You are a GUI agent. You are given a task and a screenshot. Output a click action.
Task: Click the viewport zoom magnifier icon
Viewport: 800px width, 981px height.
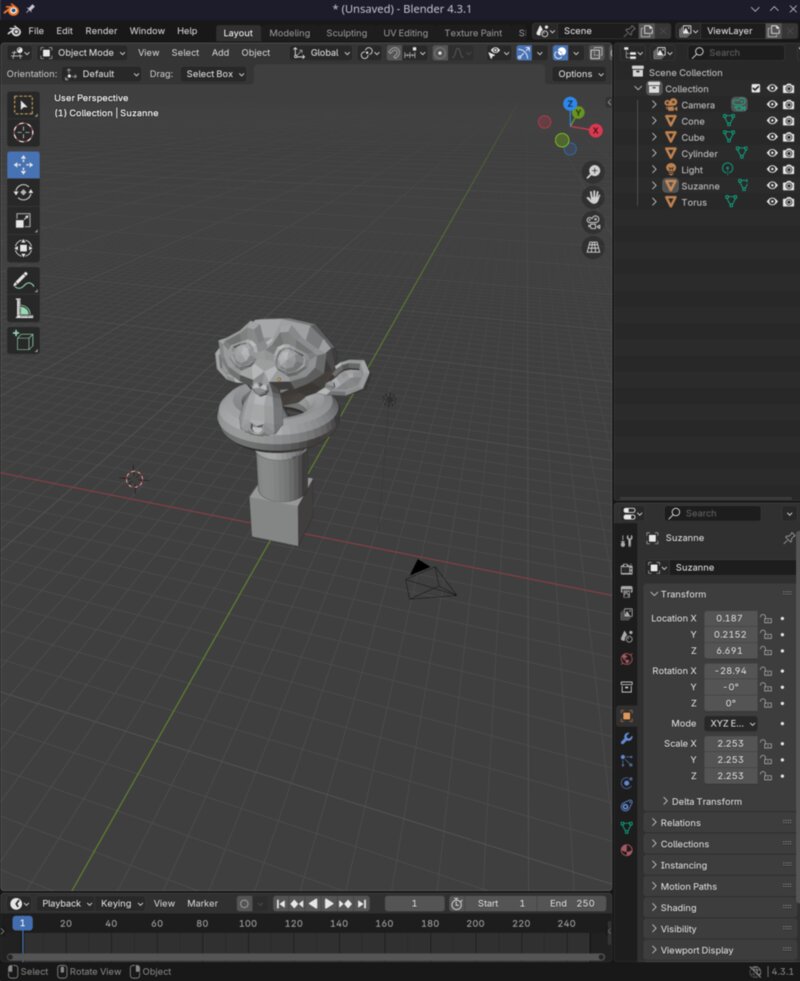click(593, 171)
